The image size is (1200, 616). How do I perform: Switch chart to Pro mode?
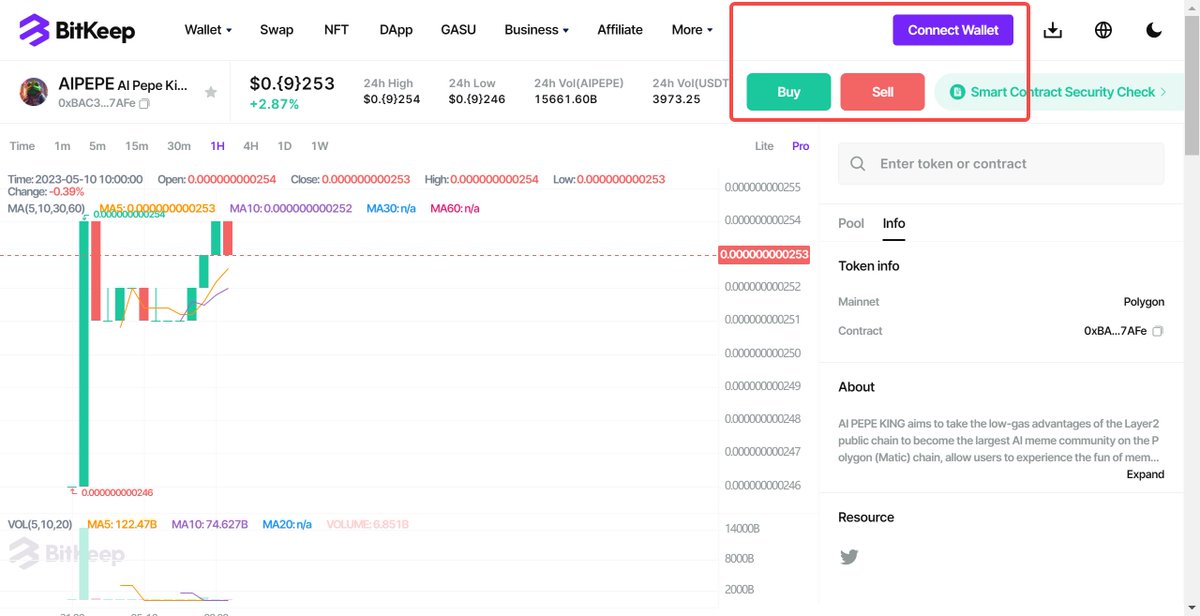pos(800,146)
